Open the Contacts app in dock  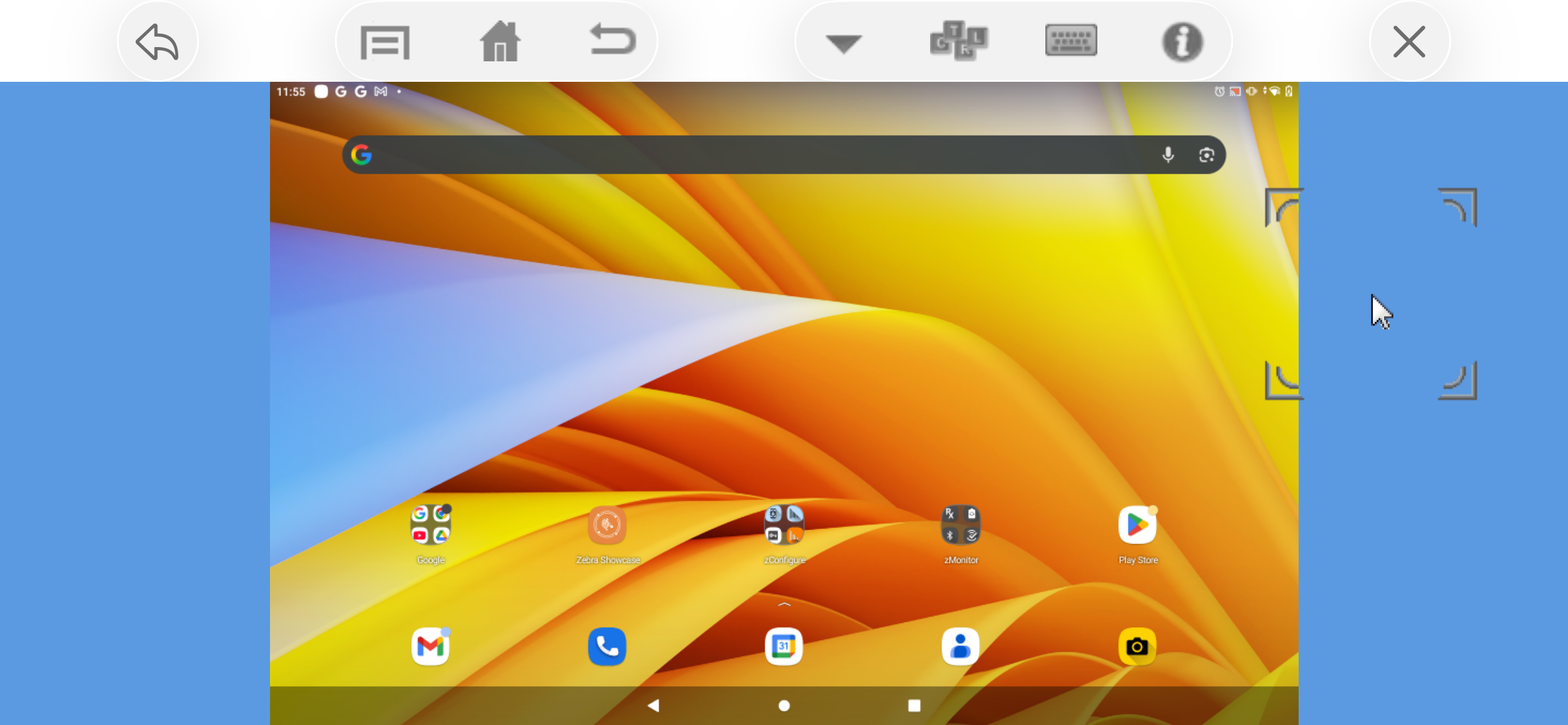[x=960, y=646]
